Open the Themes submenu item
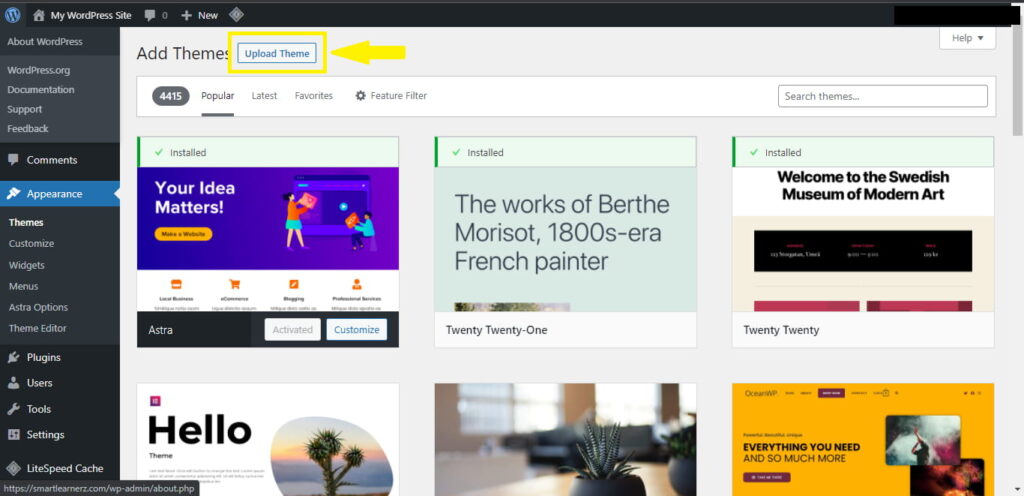Screen dimensions: 1024x496 tap(26, 223)
